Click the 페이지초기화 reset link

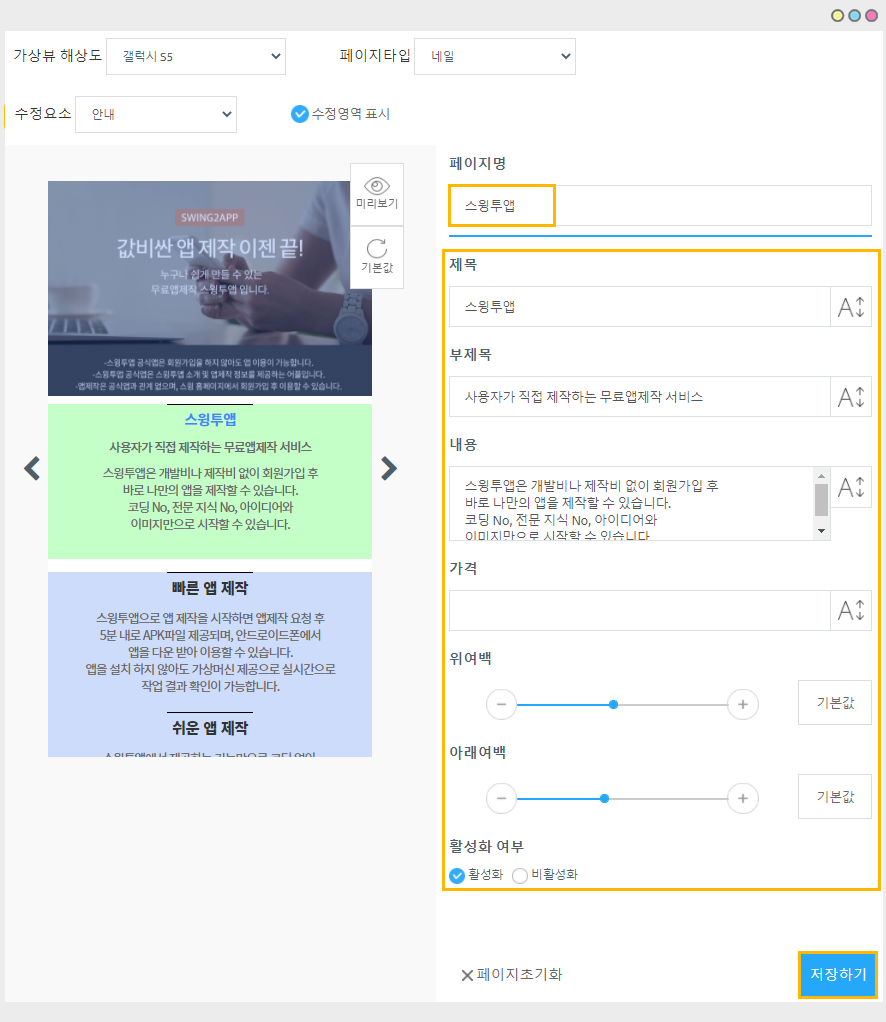point(511,975)
